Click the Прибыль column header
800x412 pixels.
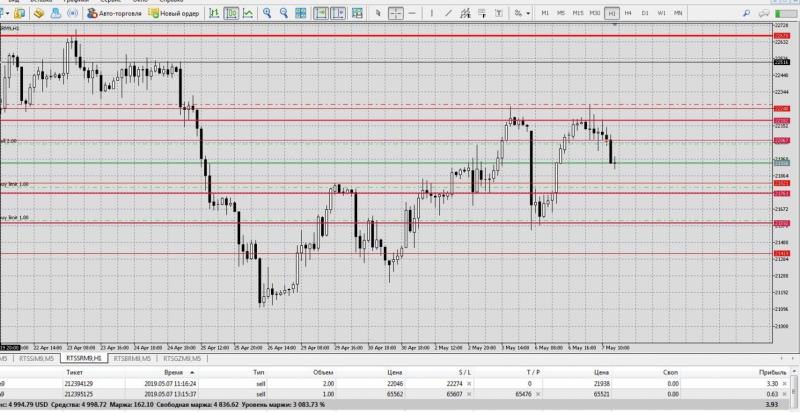pos(772,370)
